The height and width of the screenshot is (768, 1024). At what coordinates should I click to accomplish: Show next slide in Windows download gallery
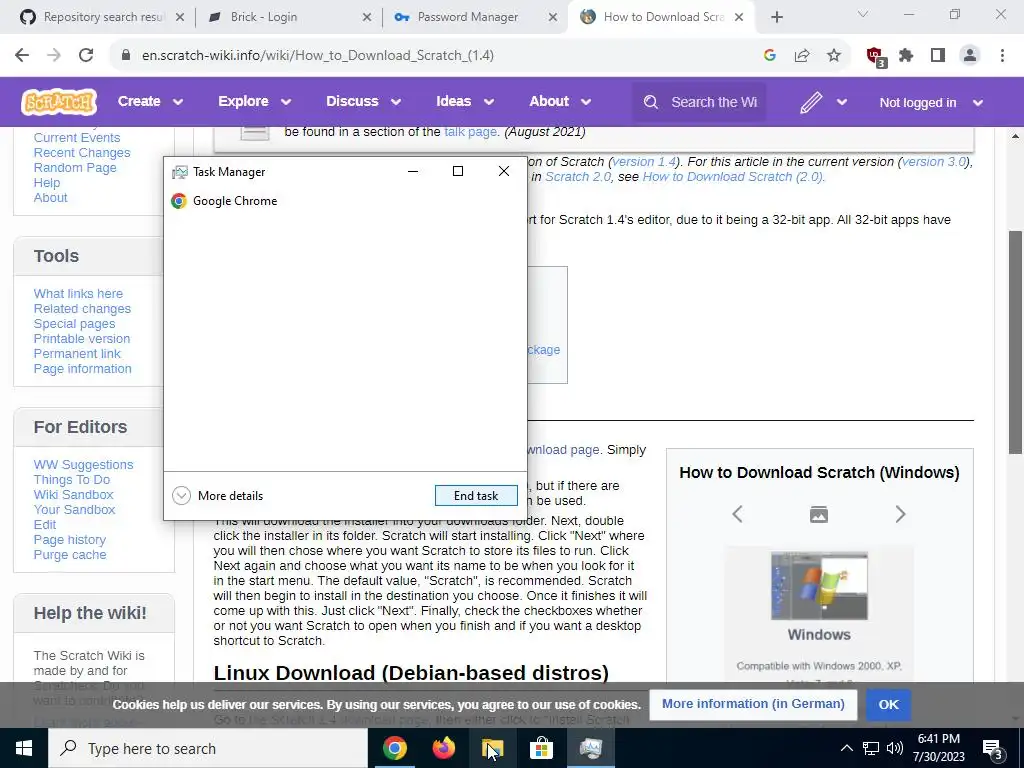pos(900,514)
